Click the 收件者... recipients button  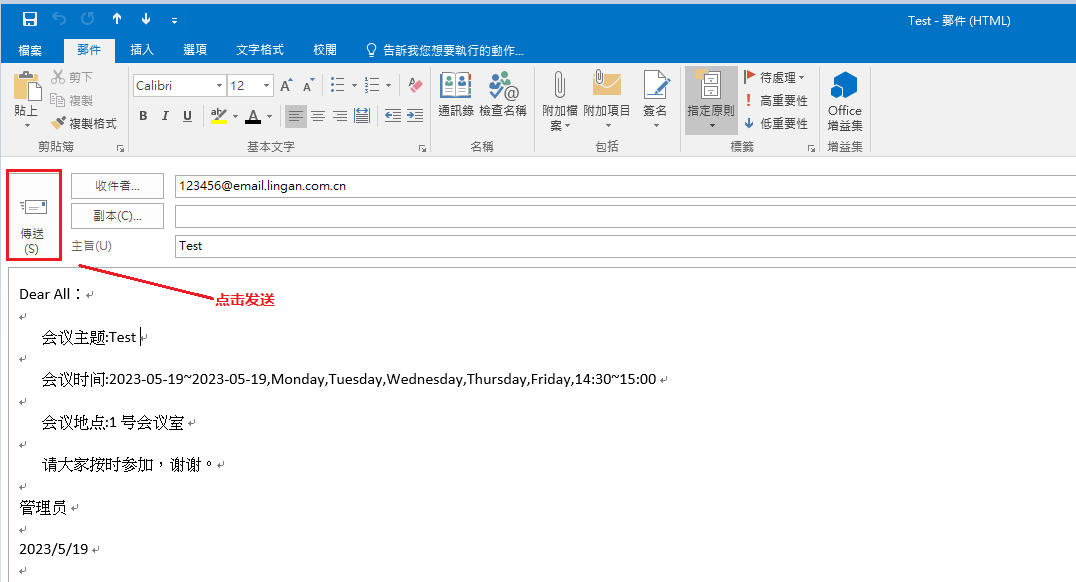pos(117,186)
